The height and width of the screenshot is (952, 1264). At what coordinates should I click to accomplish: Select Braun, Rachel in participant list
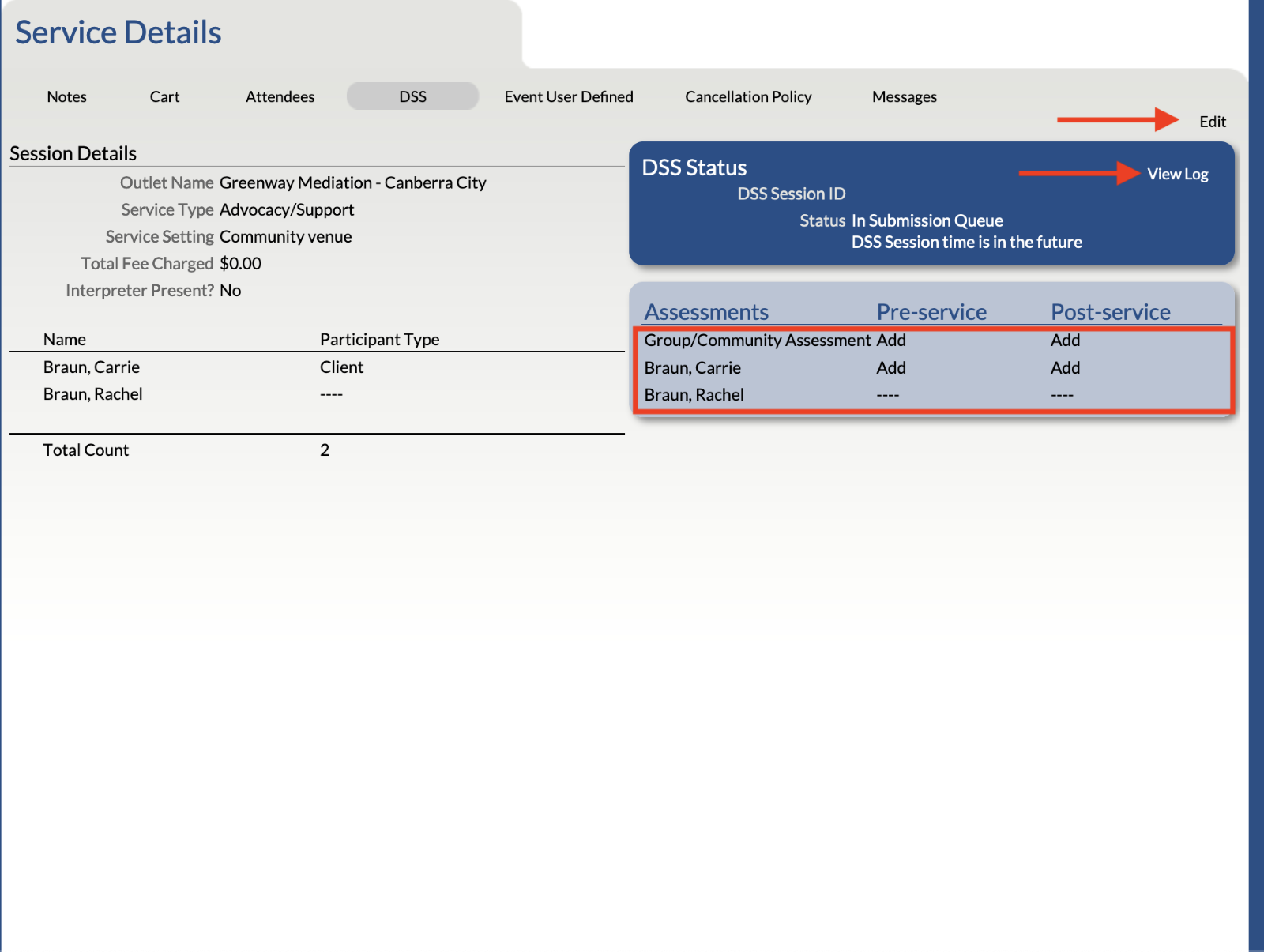click(x=92, y=393)
